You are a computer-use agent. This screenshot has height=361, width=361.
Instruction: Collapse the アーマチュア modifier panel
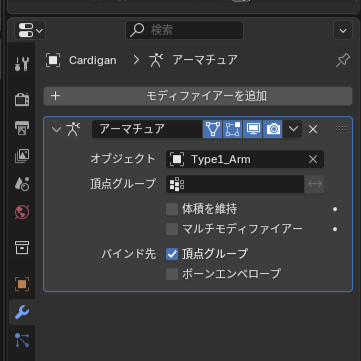point(56,129)
